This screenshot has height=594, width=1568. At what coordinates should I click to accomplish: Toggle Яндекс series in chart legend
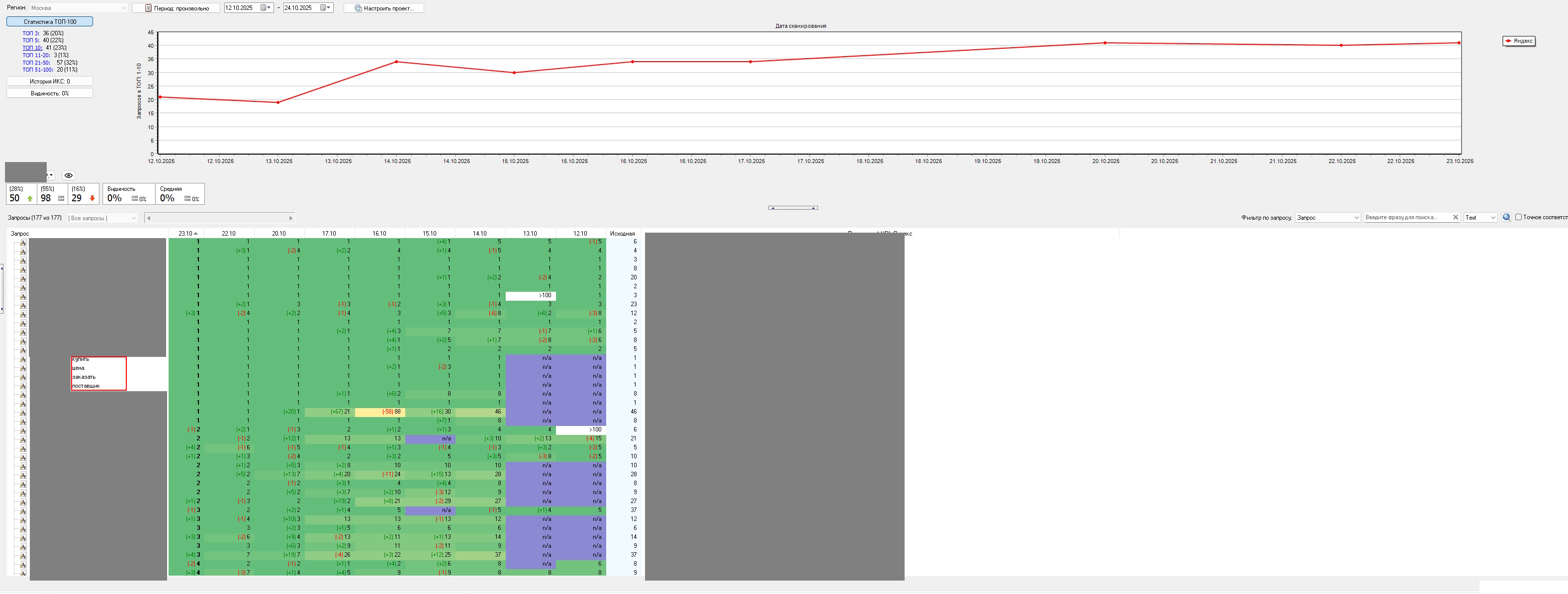click(1519, 41)
